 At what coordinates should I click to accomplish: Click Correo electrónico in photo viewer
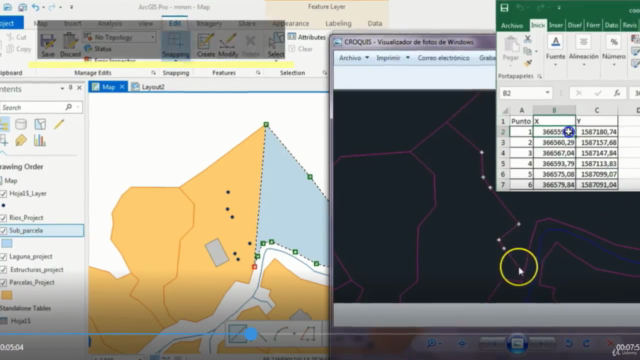pyautogui.click(x=443, y=58)
